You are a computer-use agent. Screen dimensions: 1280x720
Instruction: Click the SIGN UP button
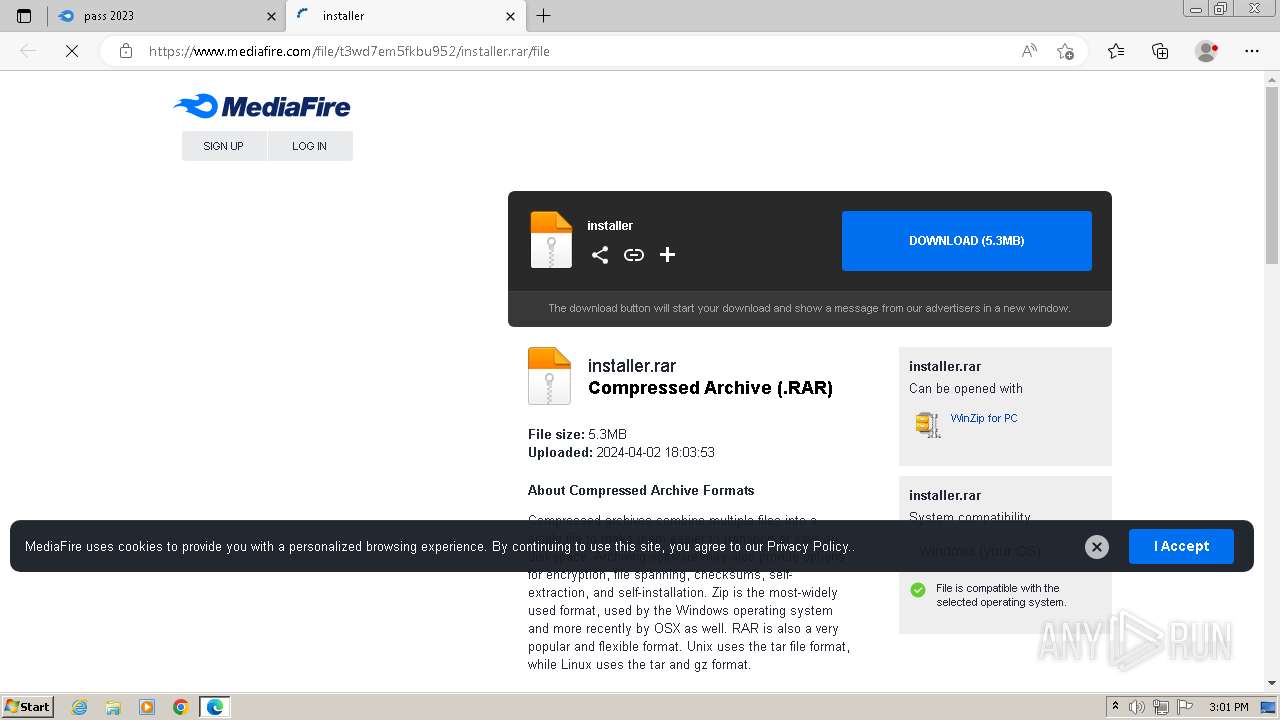pyautogui.click(x=223, y=146)
